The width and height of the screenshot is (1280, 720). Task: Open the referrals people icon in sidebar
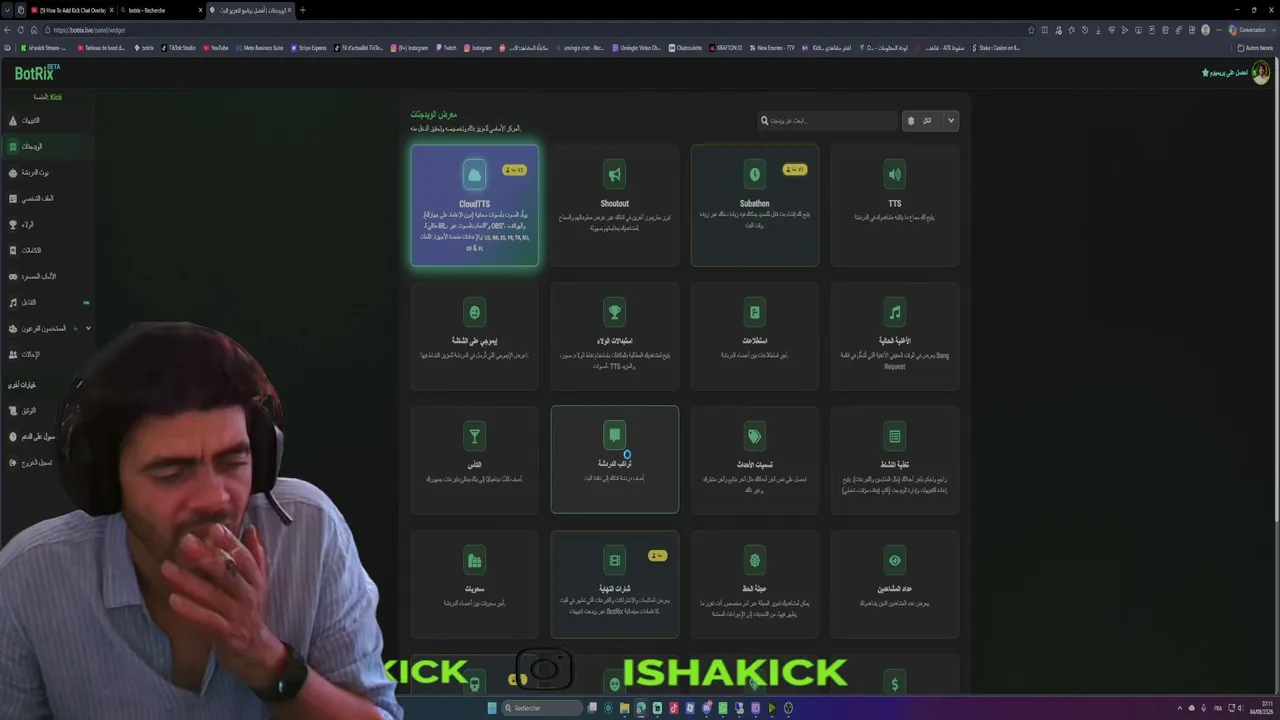pyautogui.click(x=13, y=354)
